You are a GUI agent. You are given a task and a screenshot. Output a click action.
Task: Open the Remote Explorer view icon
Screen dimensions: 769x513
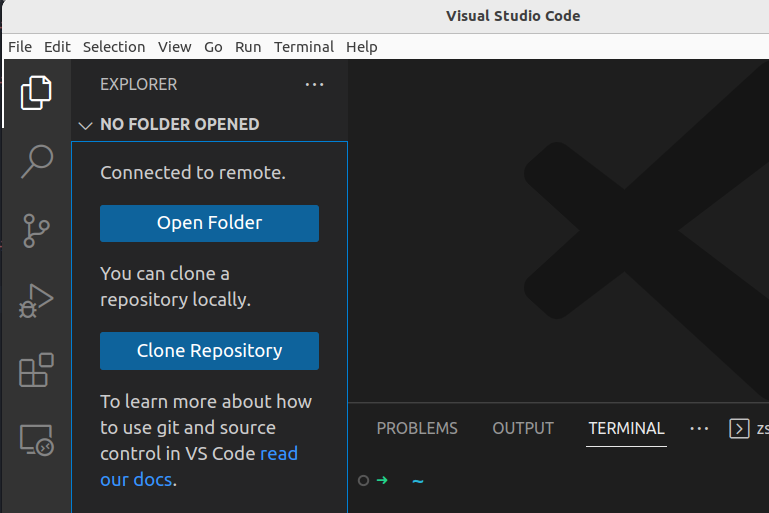click(36, 439)
